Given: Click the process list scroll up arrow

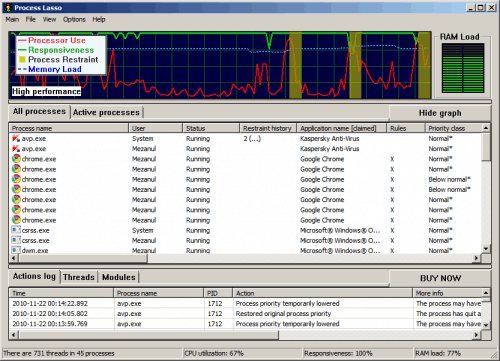Looking at the screenshot, I should click(486, 128).
